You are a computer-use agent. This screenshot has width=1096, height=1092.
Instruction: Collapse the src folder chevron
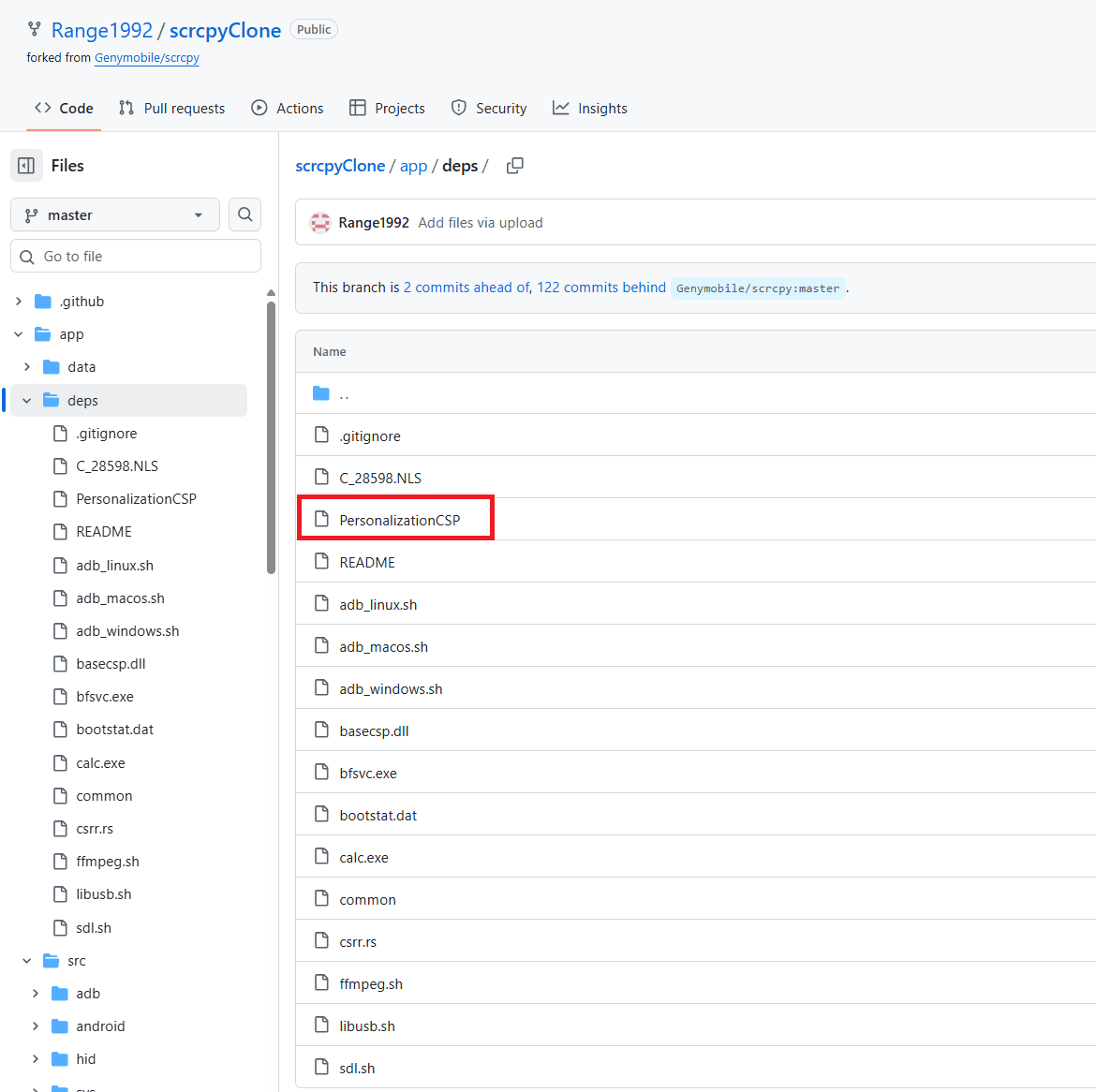(x=27, y=961)
